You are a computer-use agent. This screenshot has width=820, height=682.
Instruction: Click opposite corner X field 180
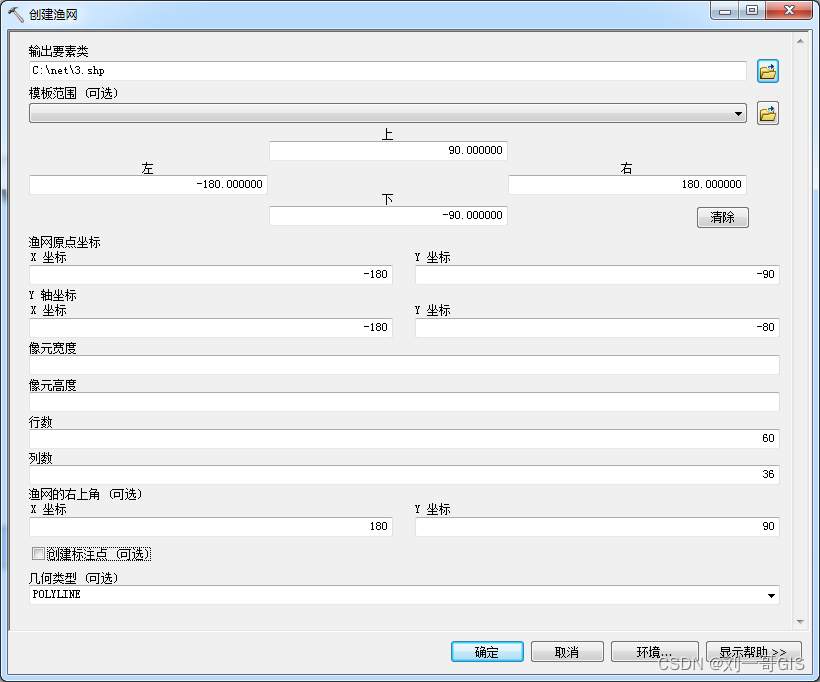point(211,527)
